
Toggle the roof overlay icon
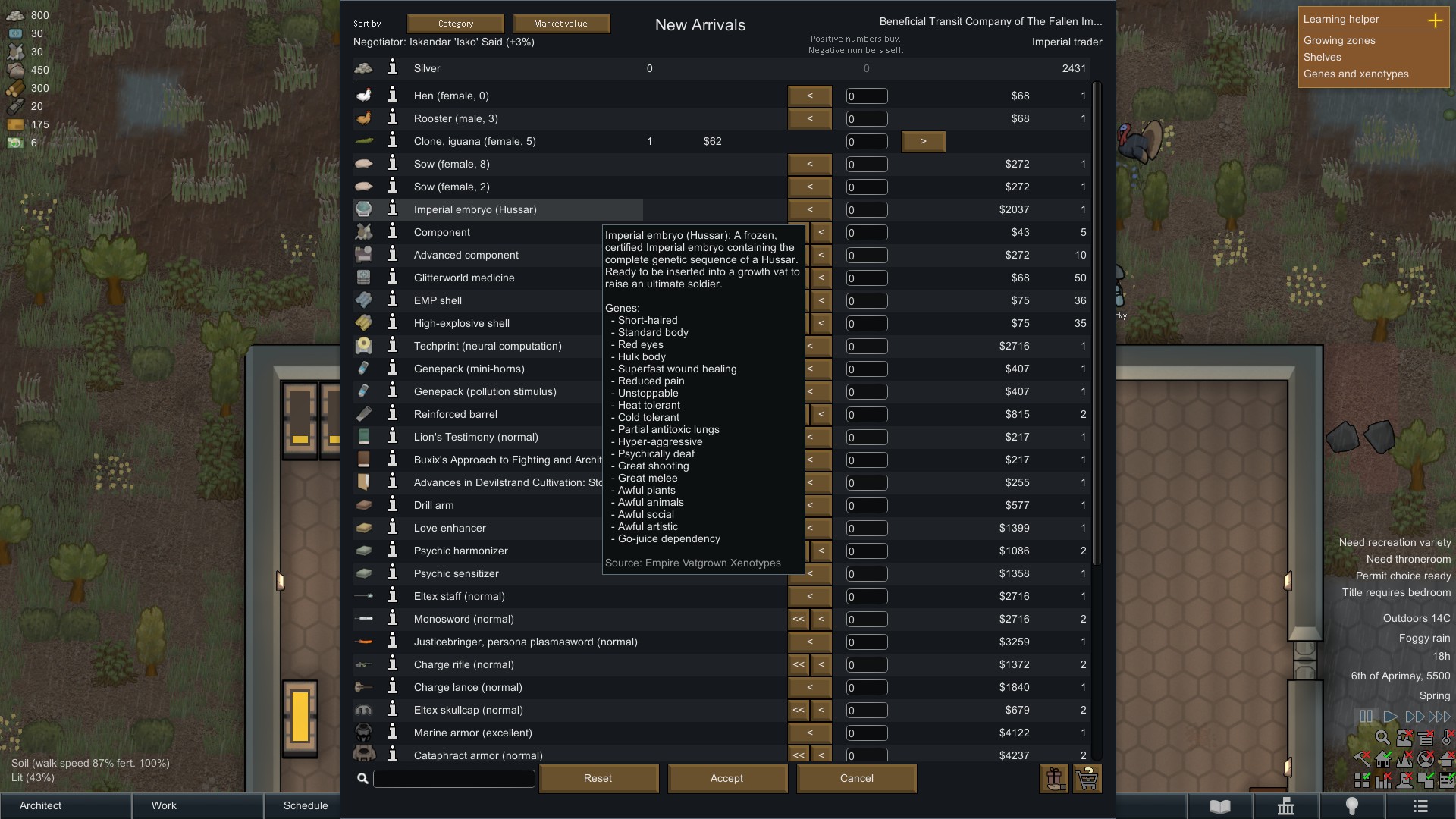1448,759
